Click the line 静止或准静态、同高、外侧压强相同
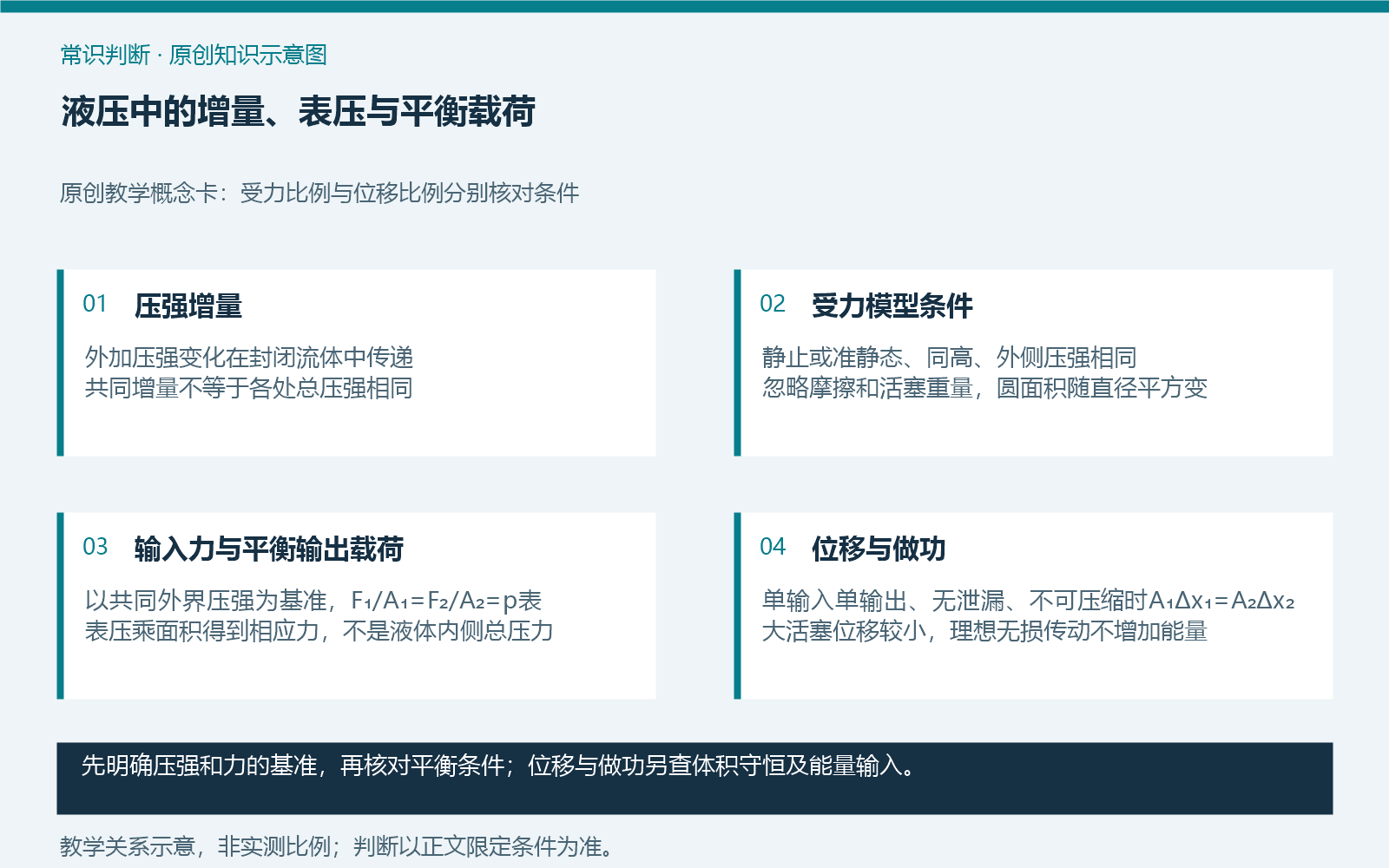The width and height of the screenshot is (1389, 868). click(950, 357)
